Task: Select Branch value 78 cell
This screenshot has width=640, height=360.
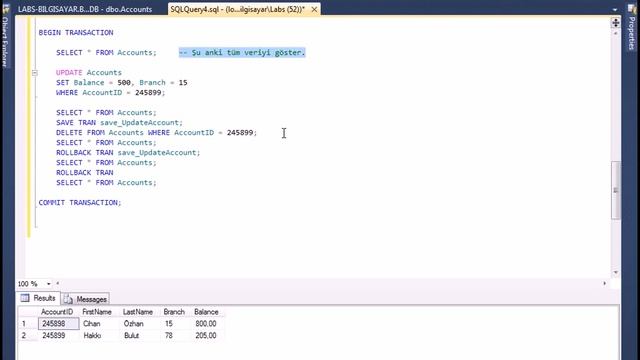Action: pos(176,336)
